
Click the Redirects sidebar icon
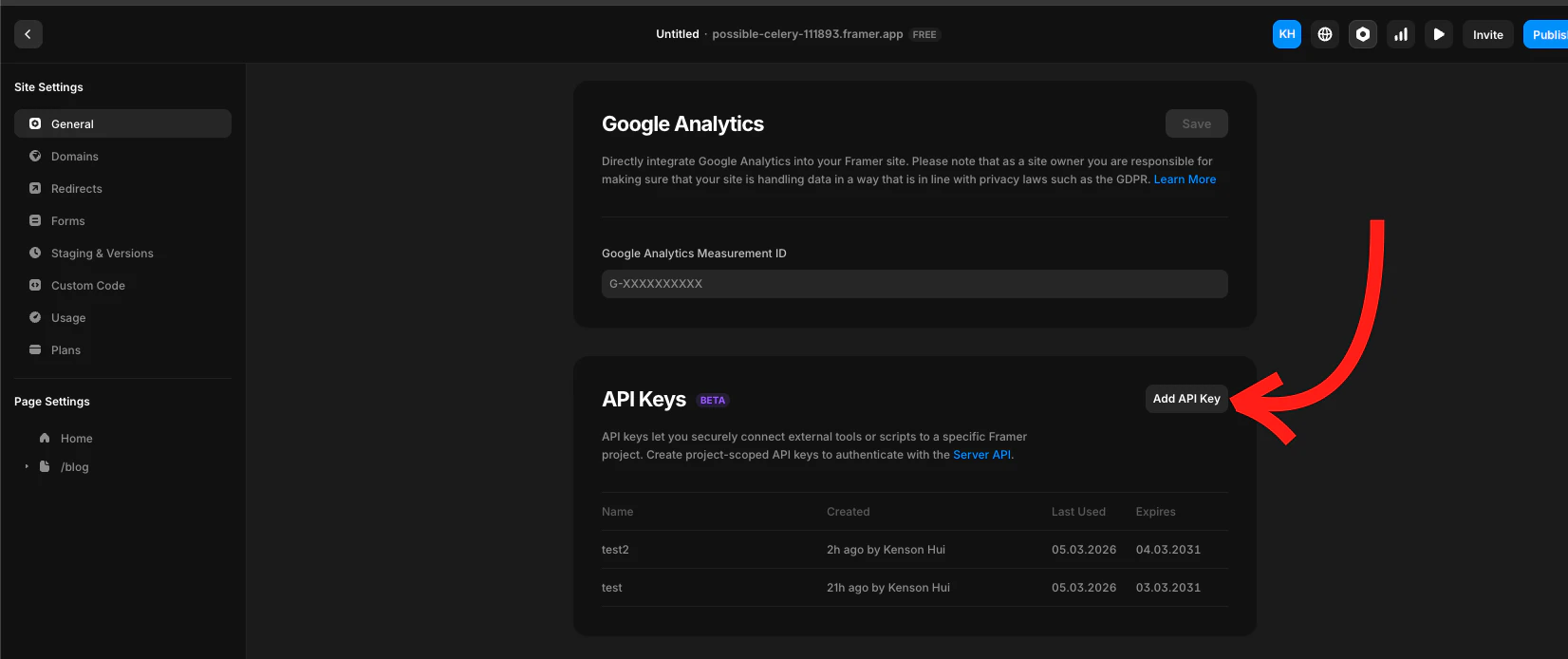35,188
